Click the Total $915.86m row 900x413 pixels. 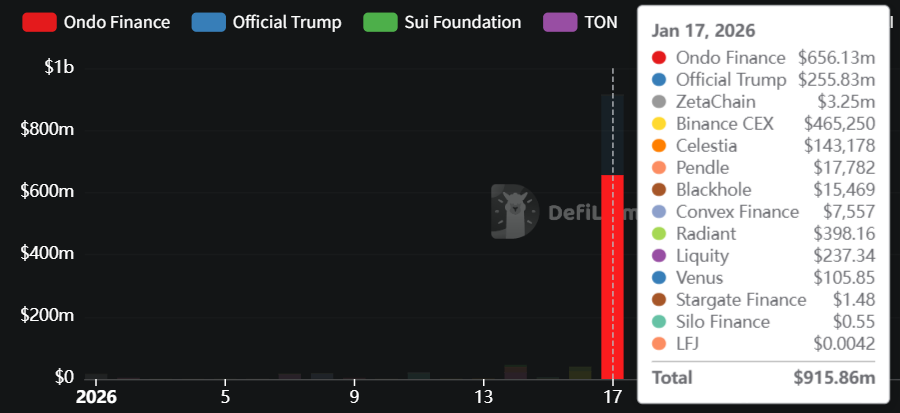[764, 378]
